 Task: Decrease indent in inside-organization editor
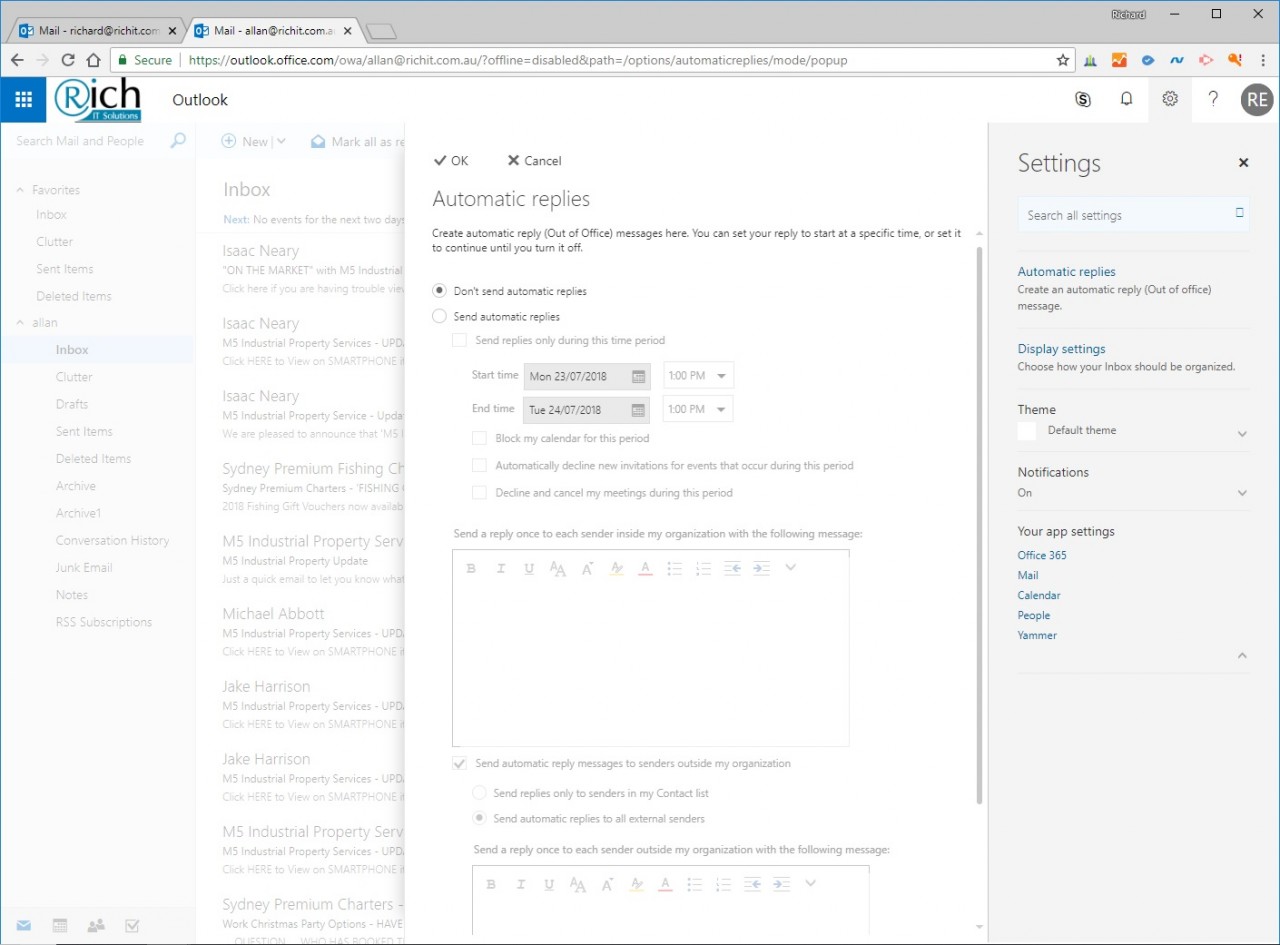pos(732,568)
